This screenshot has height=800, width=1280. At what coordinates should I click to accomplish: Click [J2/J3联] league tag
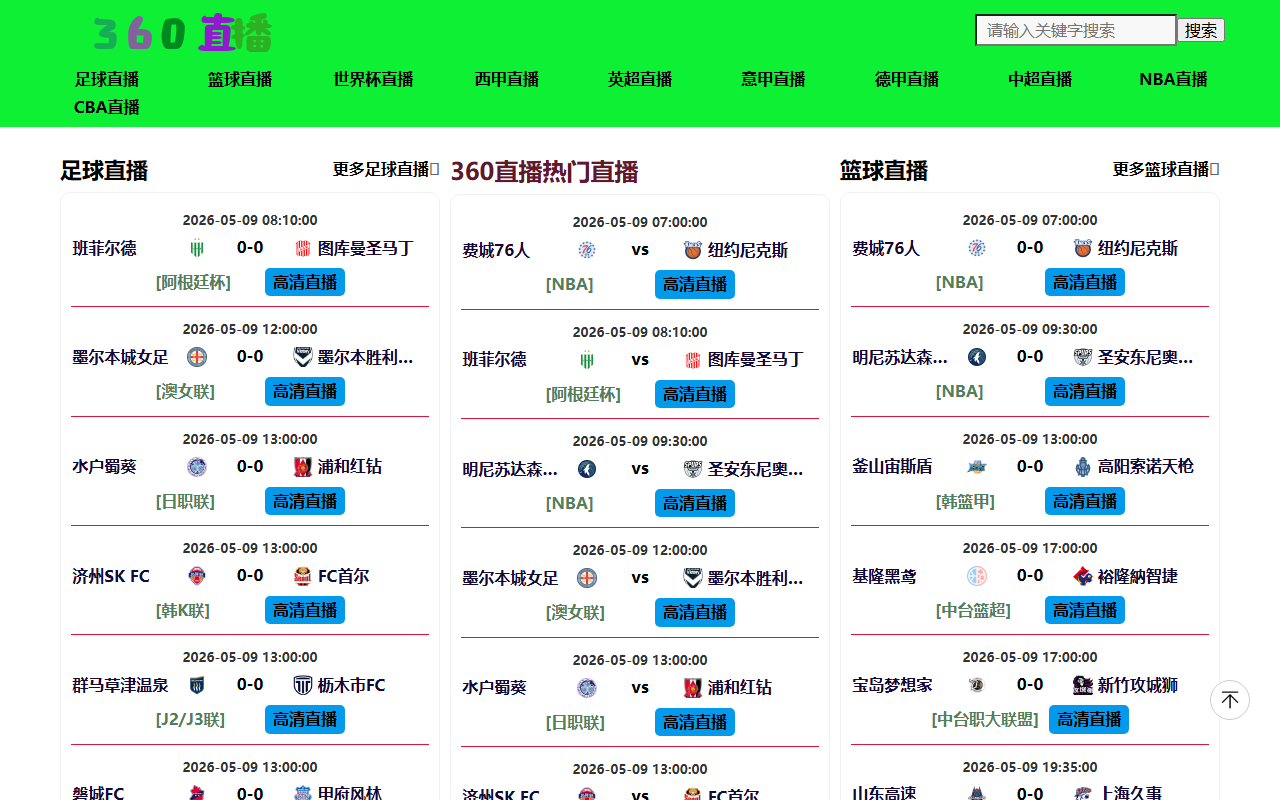click(190, 720)
